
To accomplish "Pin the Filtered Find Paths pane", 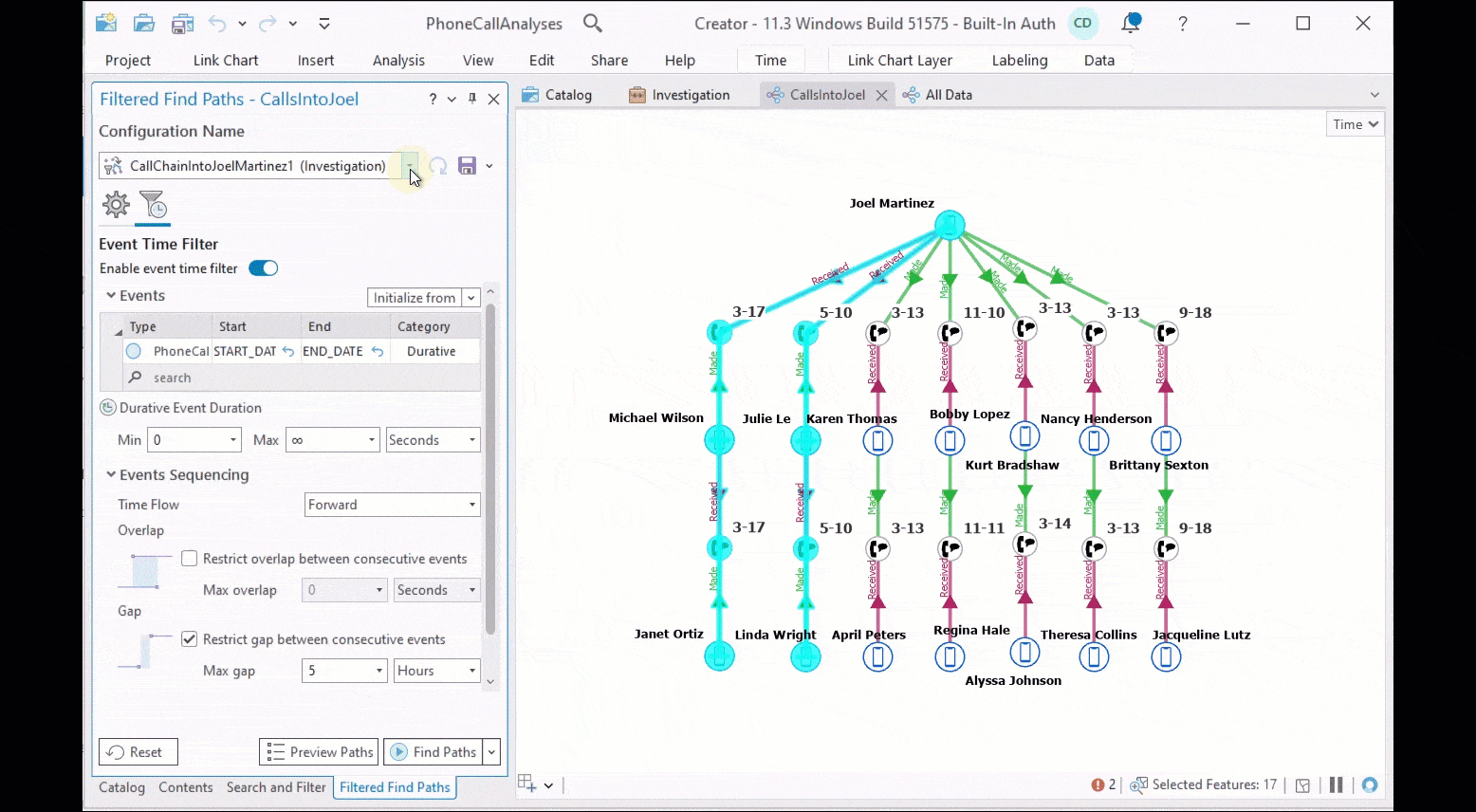I will click(472, 99).
